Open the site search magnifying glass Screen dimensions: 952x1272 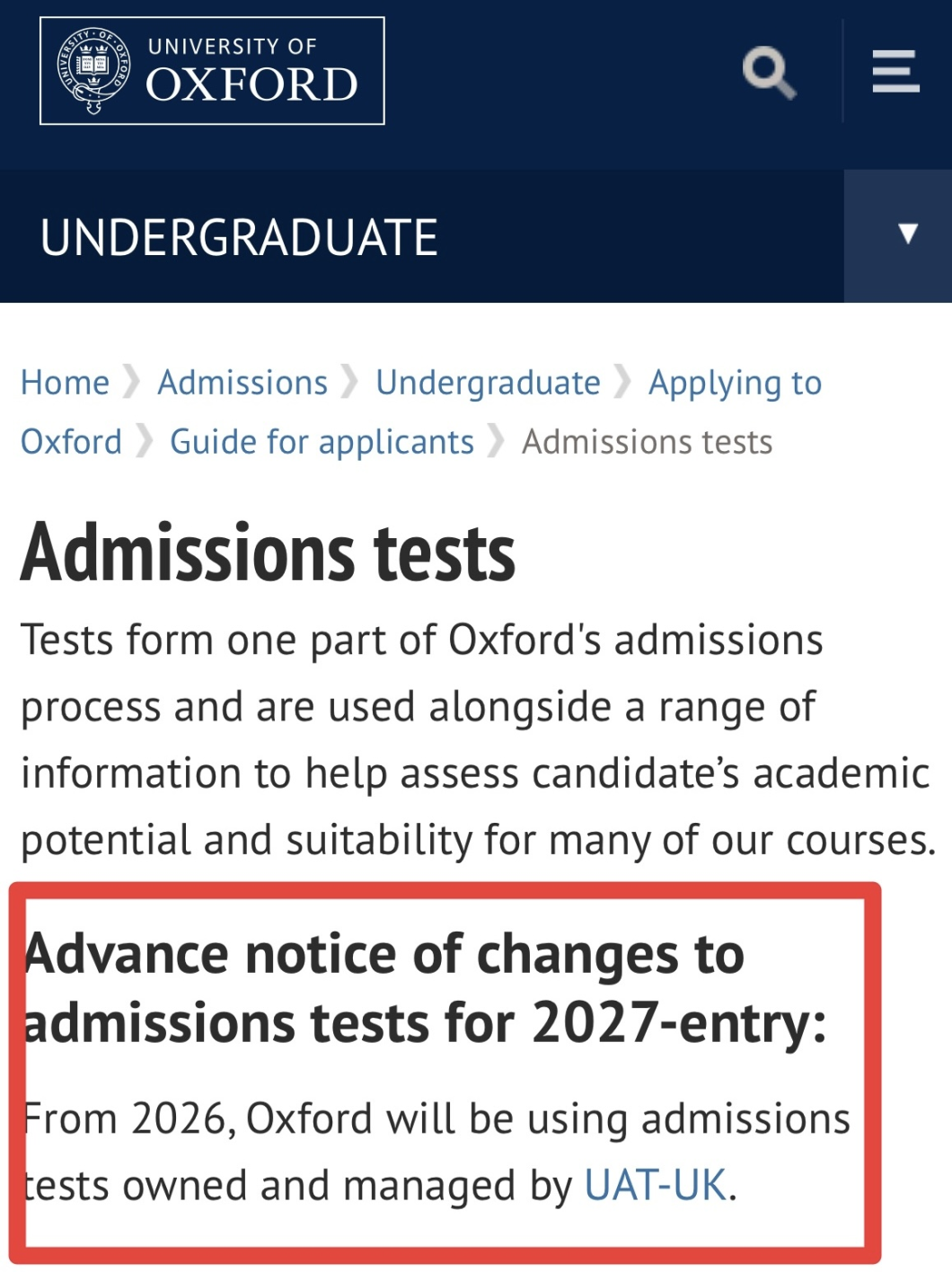click(771, 72)
